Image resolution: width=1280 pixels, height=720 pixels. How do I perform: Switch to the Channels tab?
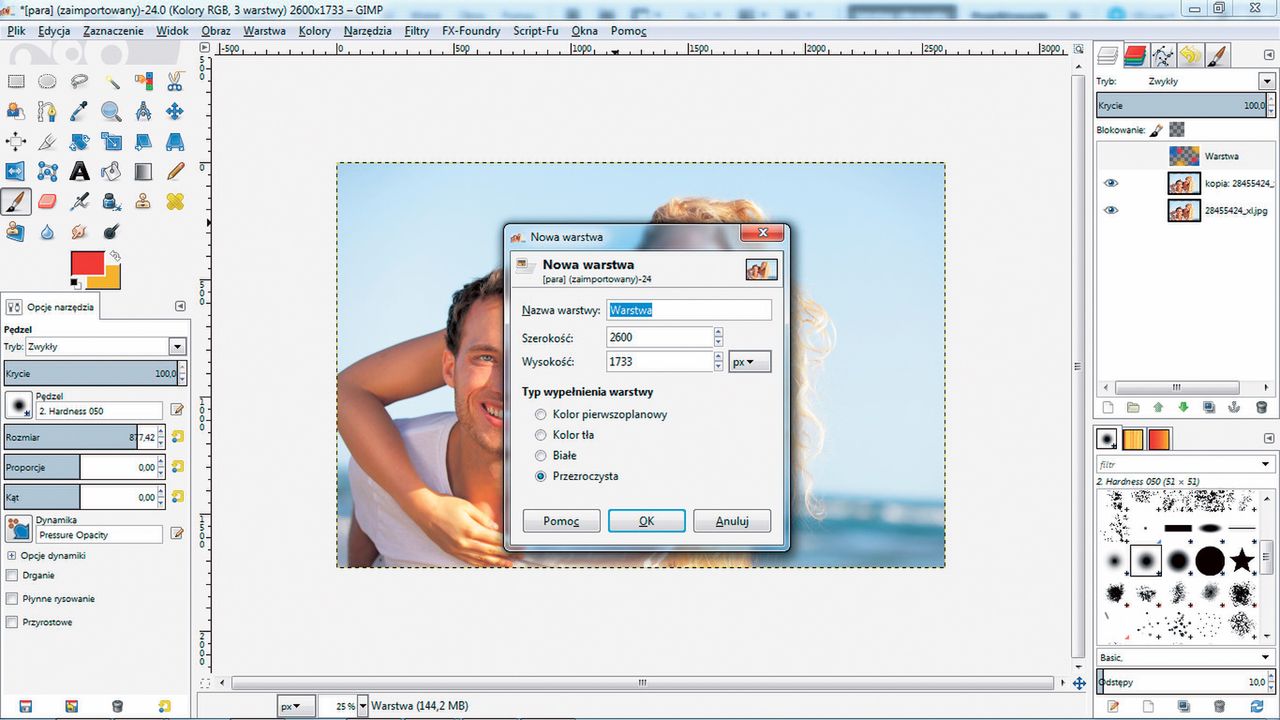click(x=1134, y=55)
